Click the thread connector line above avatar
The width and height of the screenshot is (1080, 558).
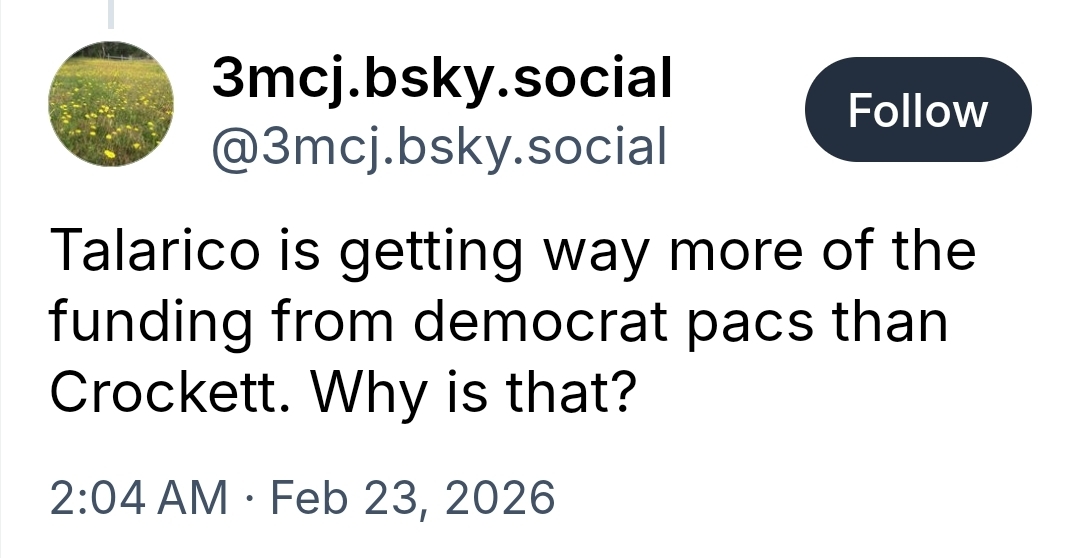[x=111, y=12]
